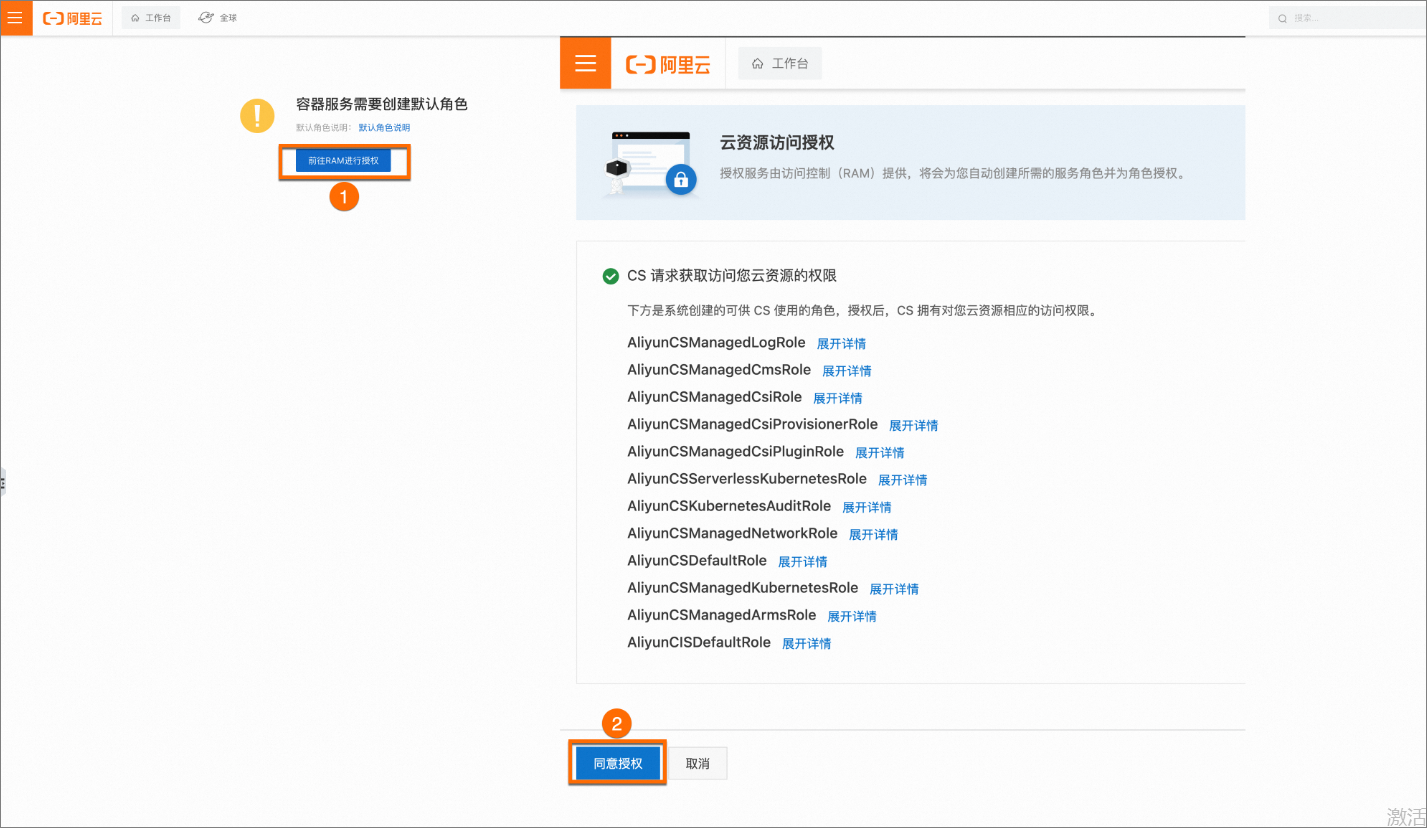The image size is (1427, 828).
Task: Open 工作台 in the outer top bar
Action: point(151,18)
